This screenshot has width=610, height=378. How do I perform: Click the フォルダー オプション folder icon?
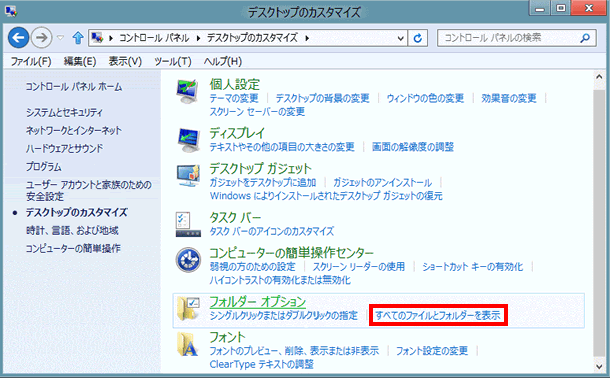188,309
